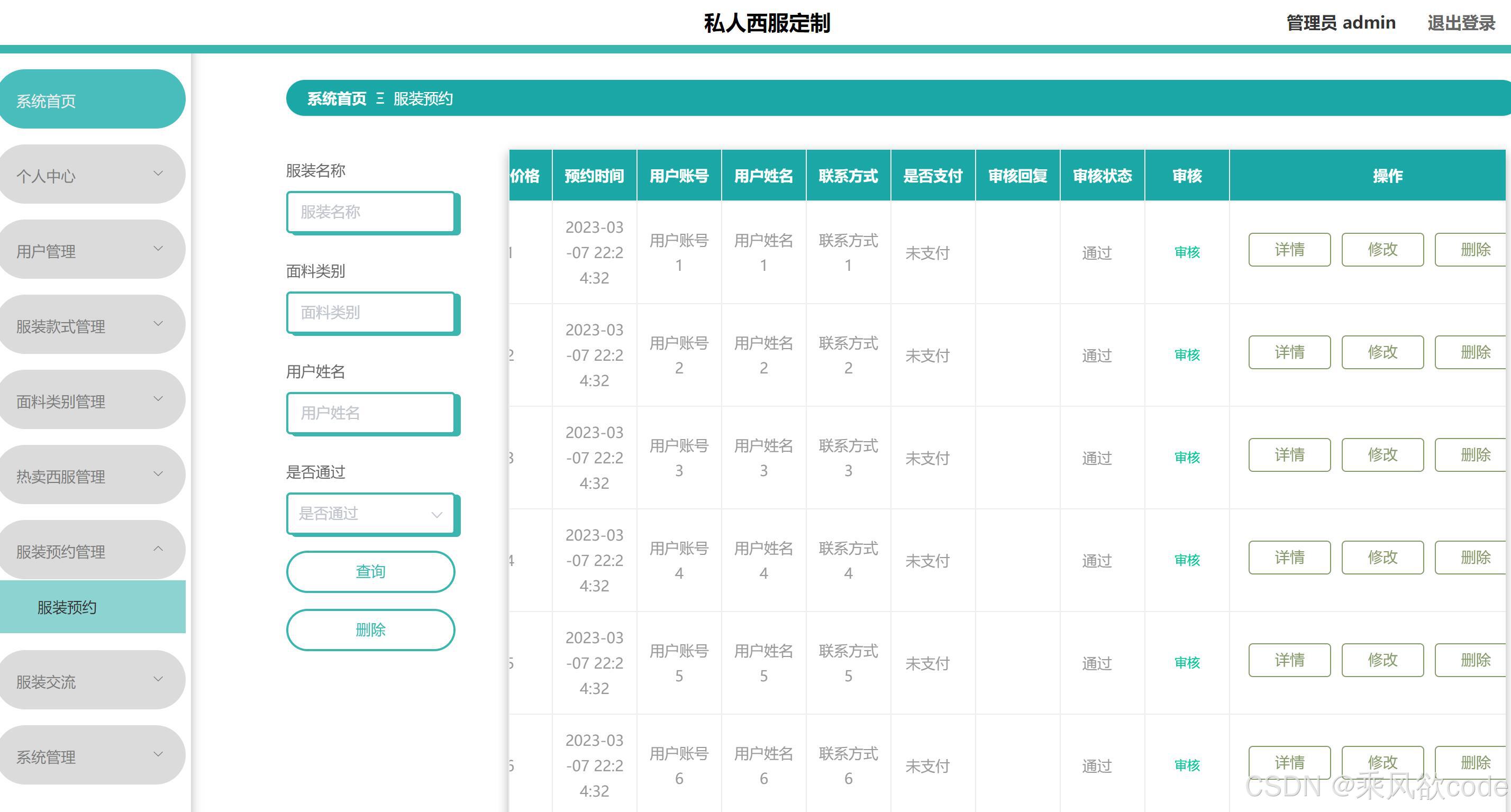Image resolution: width=1511 pixels, height=812 pixels.
Task: Select the 服装预约 submenu item
Action: point(92,607)
